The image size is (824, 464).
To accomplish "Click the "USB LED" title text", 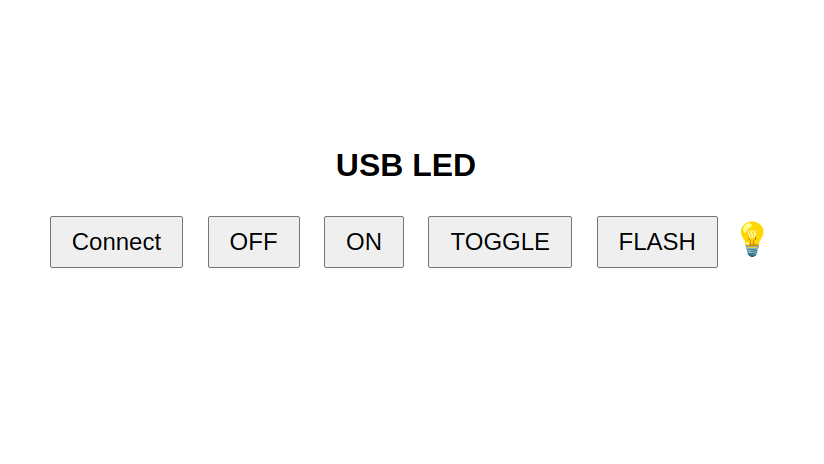I will click(x=406, y=165).
